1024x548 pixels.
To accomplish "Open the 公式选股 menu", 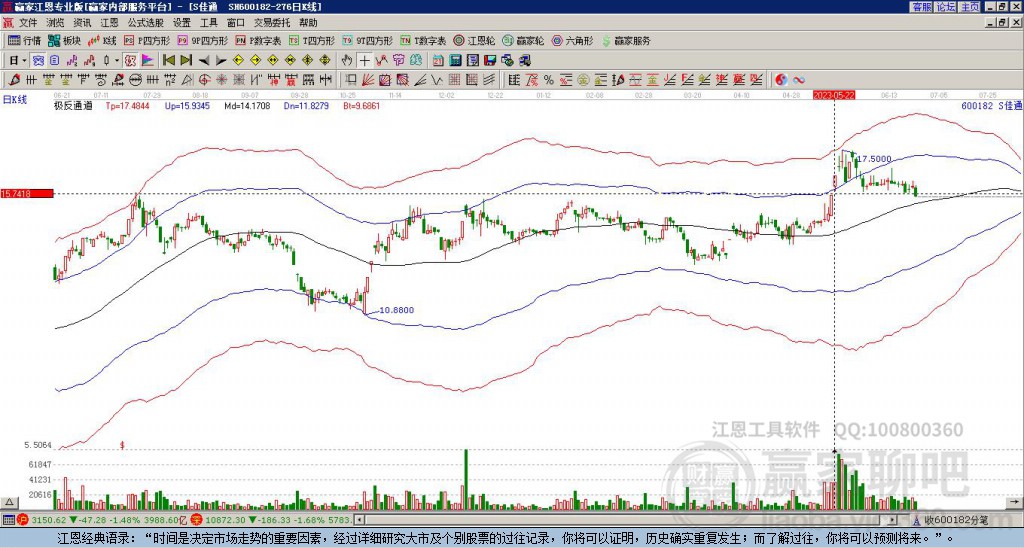I will pos(146,23).
